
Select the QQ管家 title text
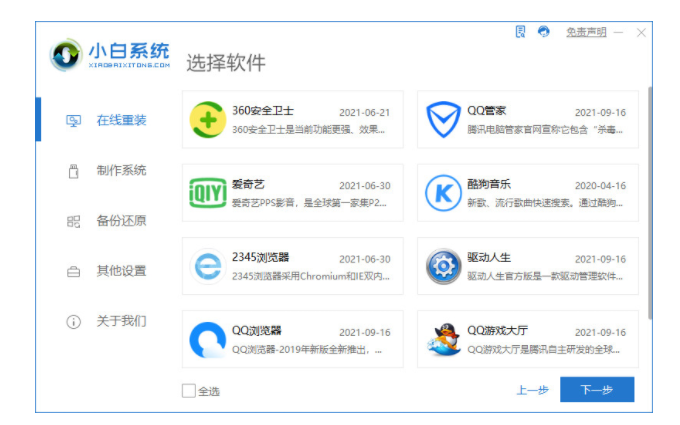point(487,111)
